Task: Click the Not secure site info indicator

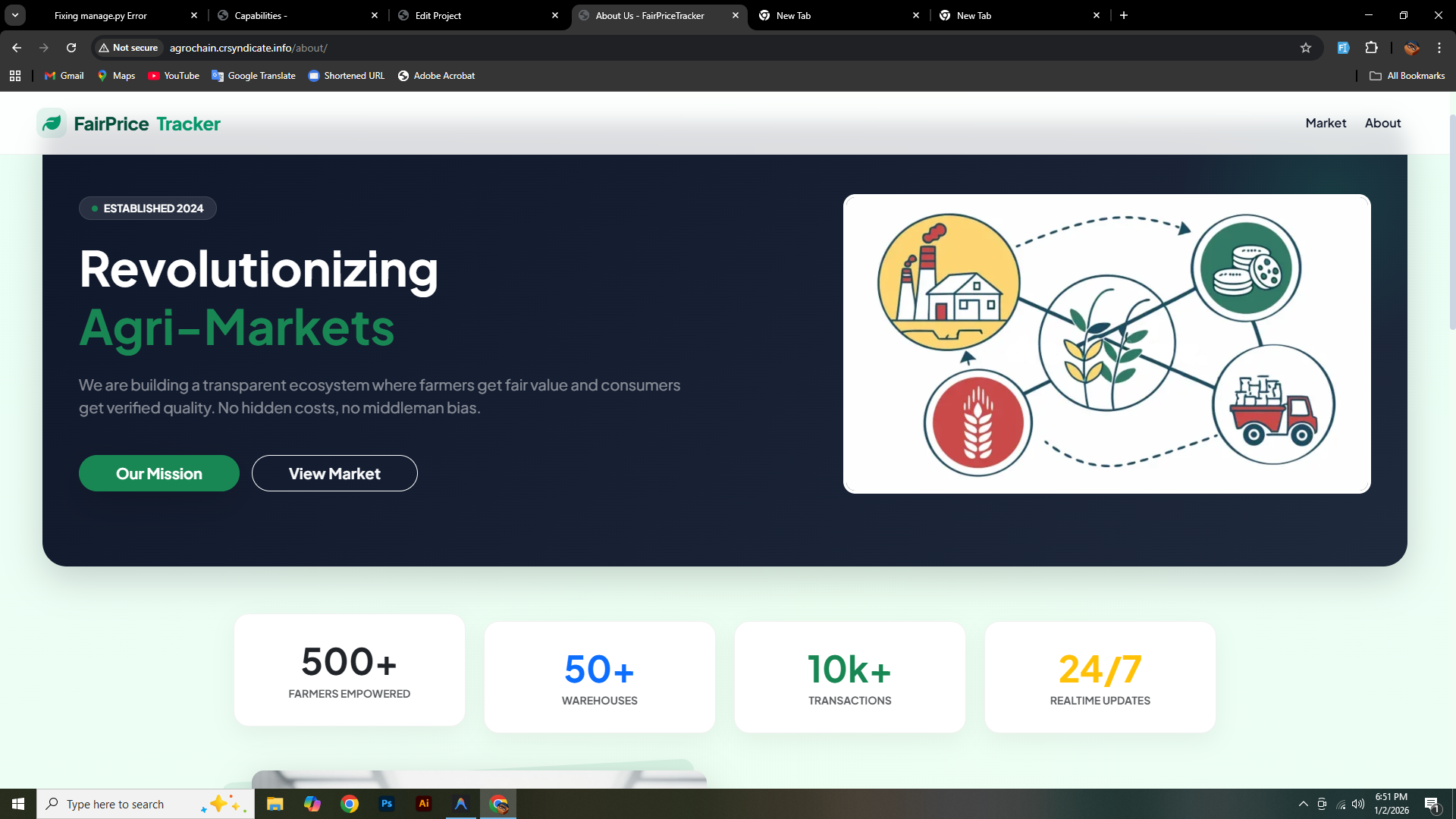Action: tap(128, 48)
